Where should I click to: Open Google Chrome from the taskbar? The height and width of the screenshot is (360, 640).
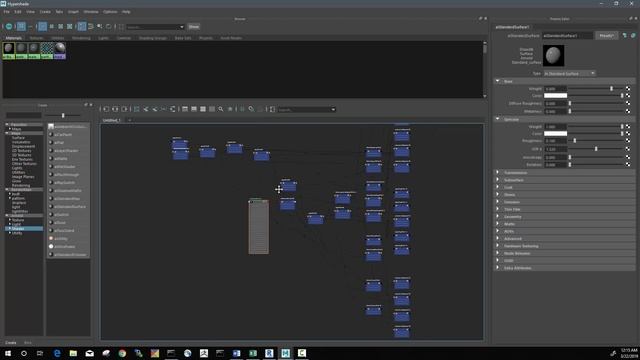tap(122, 353)
